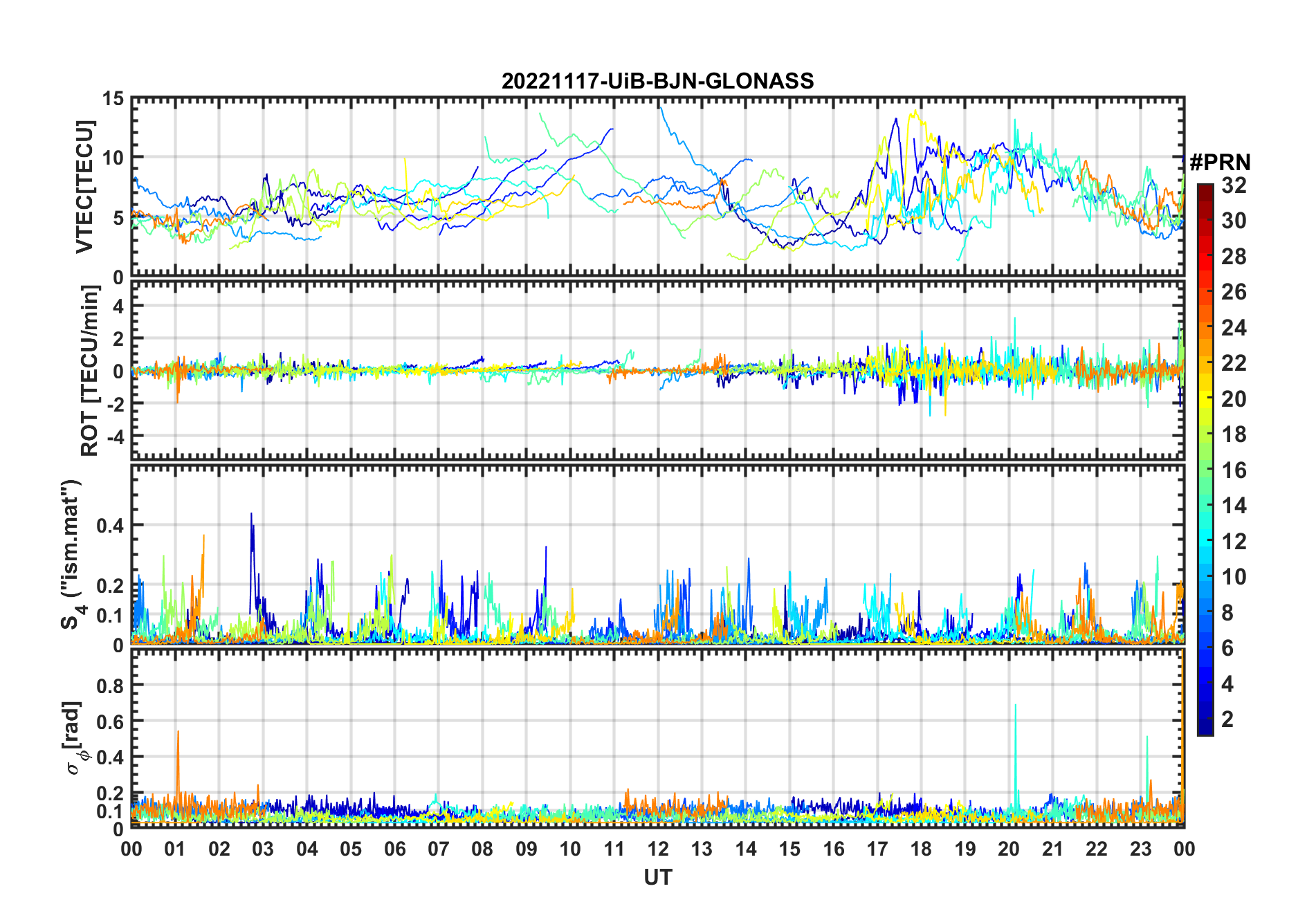The image size is (1316, 920).
Task: Click the plot title 20221117-UiB-BJN-GLONASS
Action: coord(657,81)
